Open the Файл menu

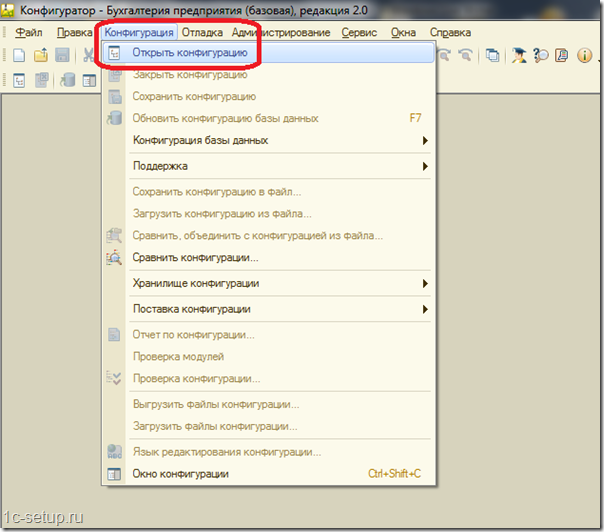pos(29,32)
